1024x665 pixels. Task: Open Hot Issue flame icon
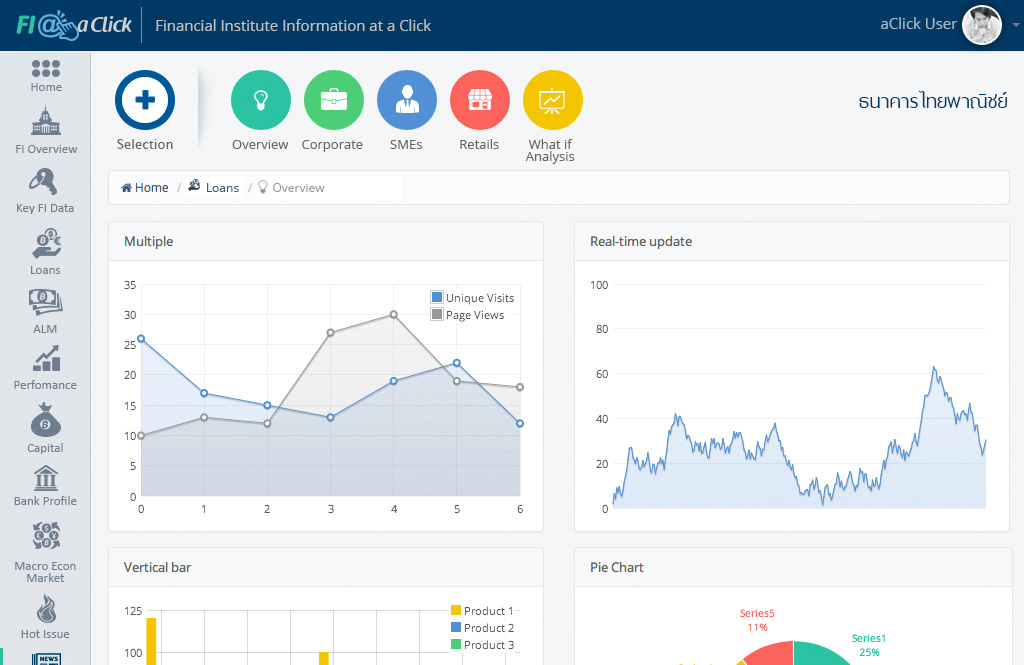[46, 609]
